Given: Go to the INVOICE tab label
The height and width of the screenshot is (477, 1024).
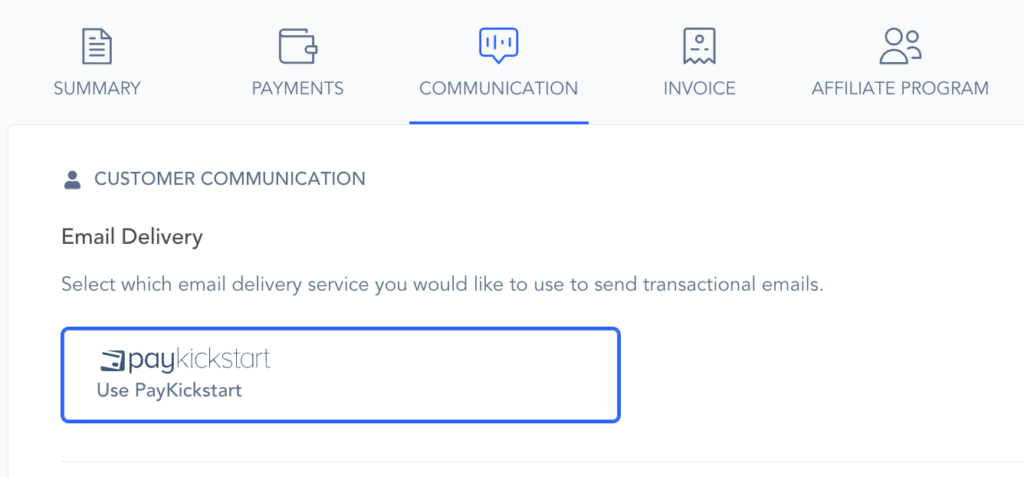Looking at the screenshot, I should 699,88.
